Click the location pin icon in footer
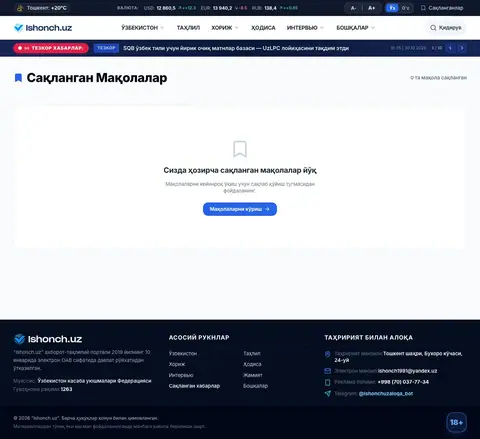This screenshot has width=480, height=439. 328,354
